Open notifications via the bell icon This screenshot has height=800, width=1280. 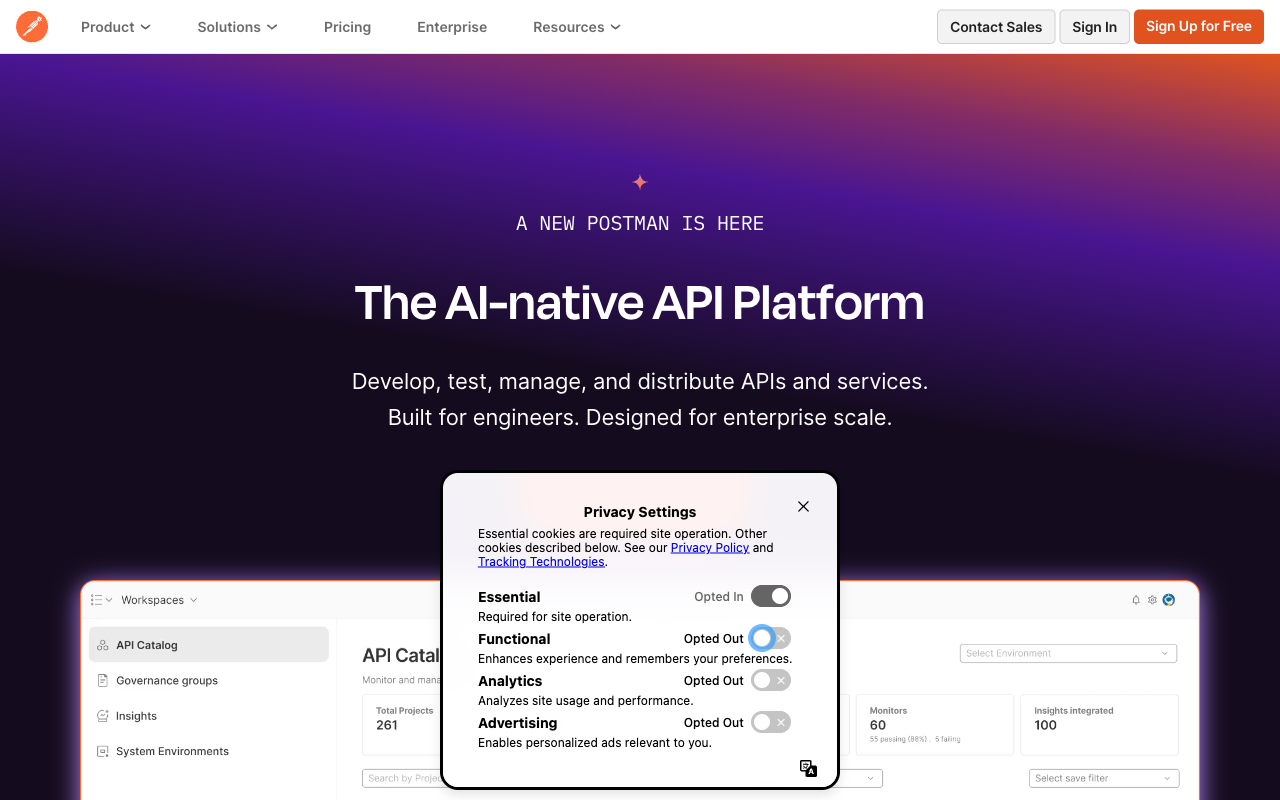click(x=1136, y=600)
